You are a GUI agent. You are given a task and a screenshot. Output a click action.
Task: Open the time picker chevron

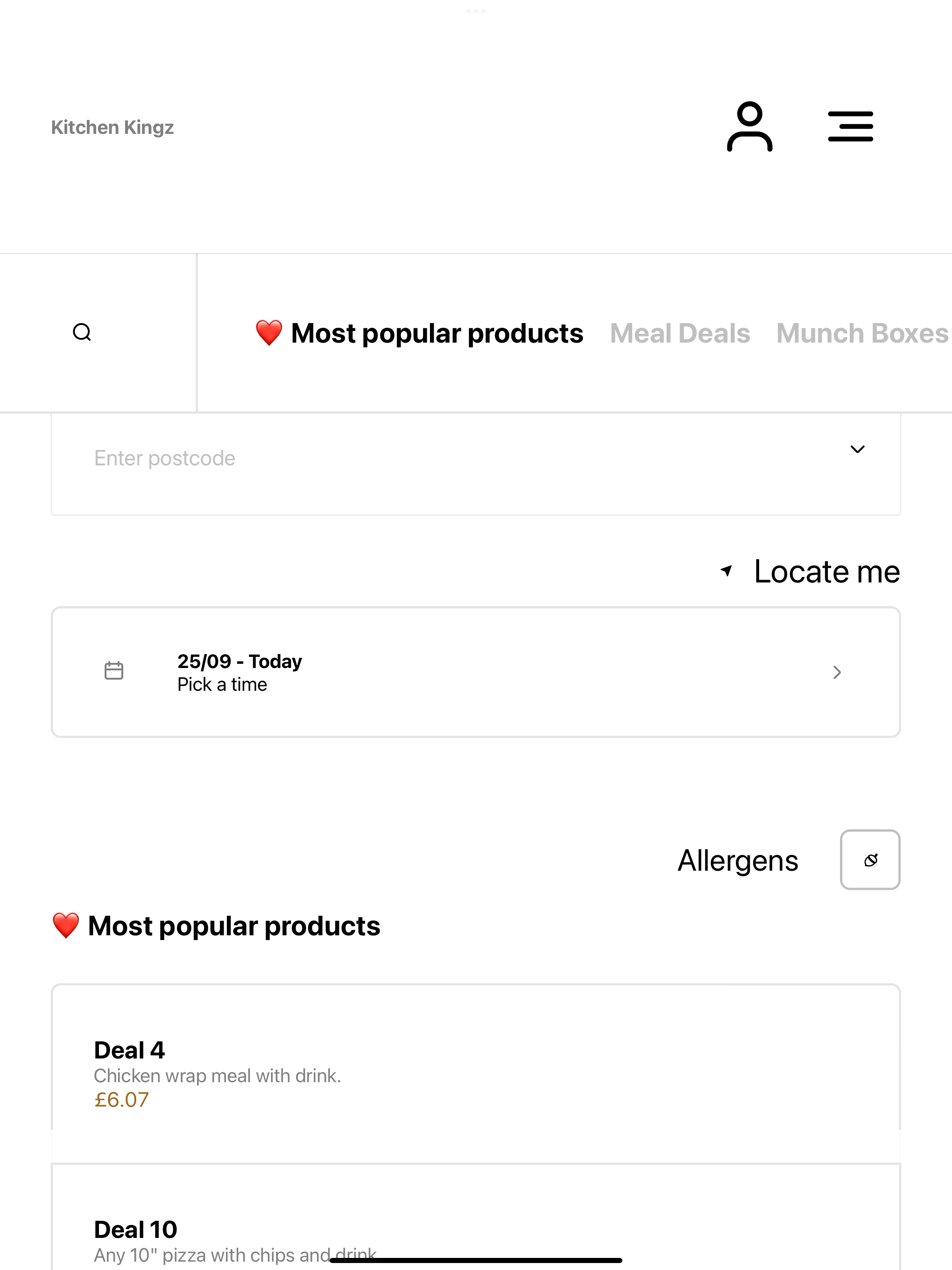tap(837, 672)
